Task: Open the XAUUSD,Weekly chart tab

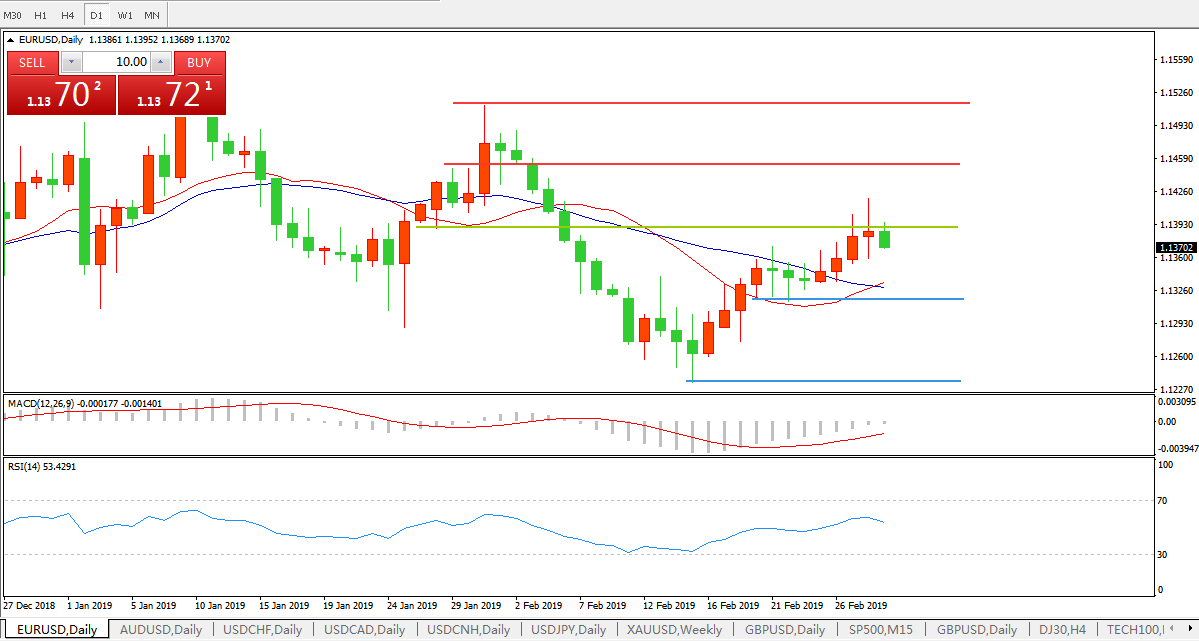Action: [x=675, y=630]
